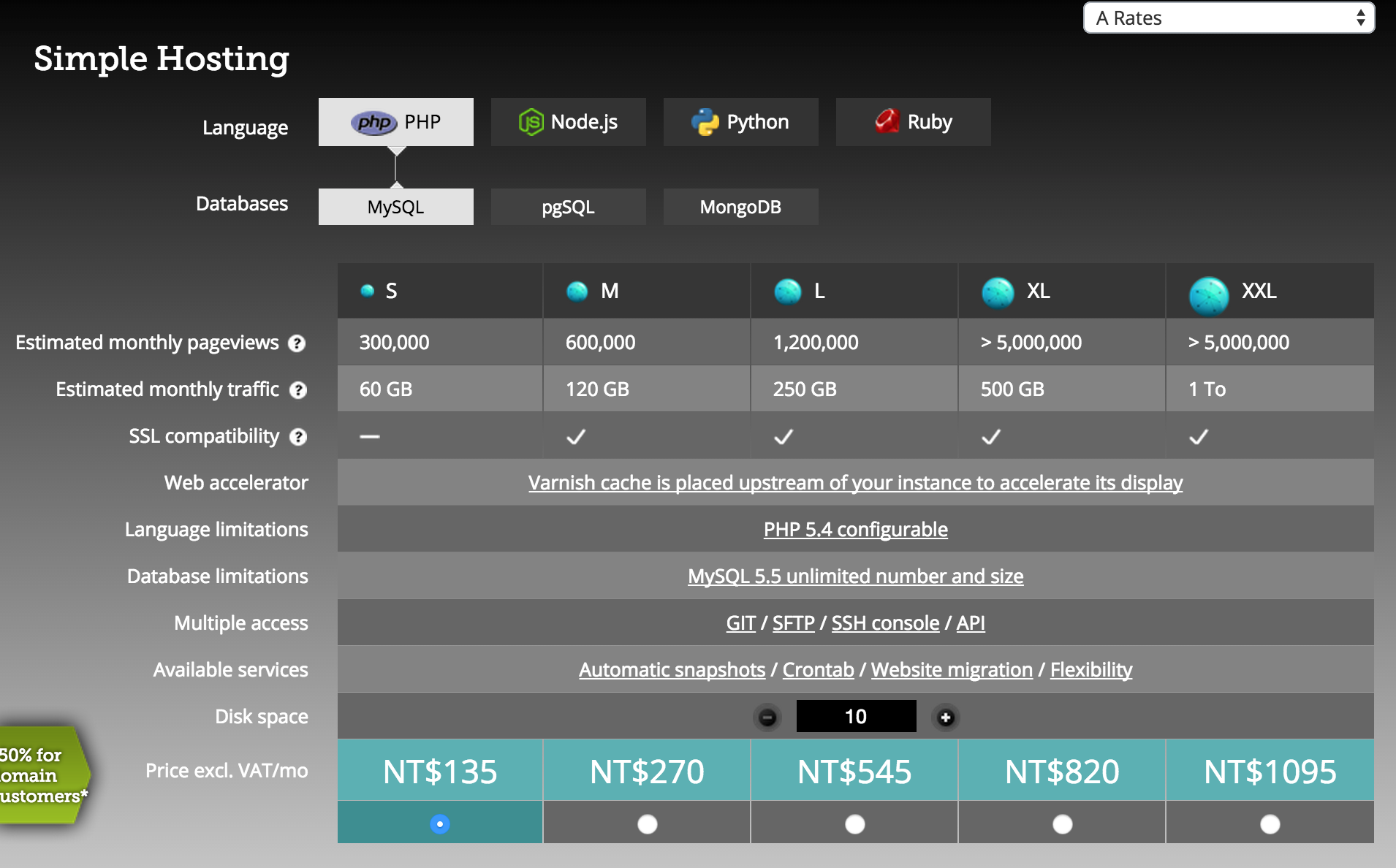
Task: Click the 1,200,000 pageviews cell
Action: 855,342
